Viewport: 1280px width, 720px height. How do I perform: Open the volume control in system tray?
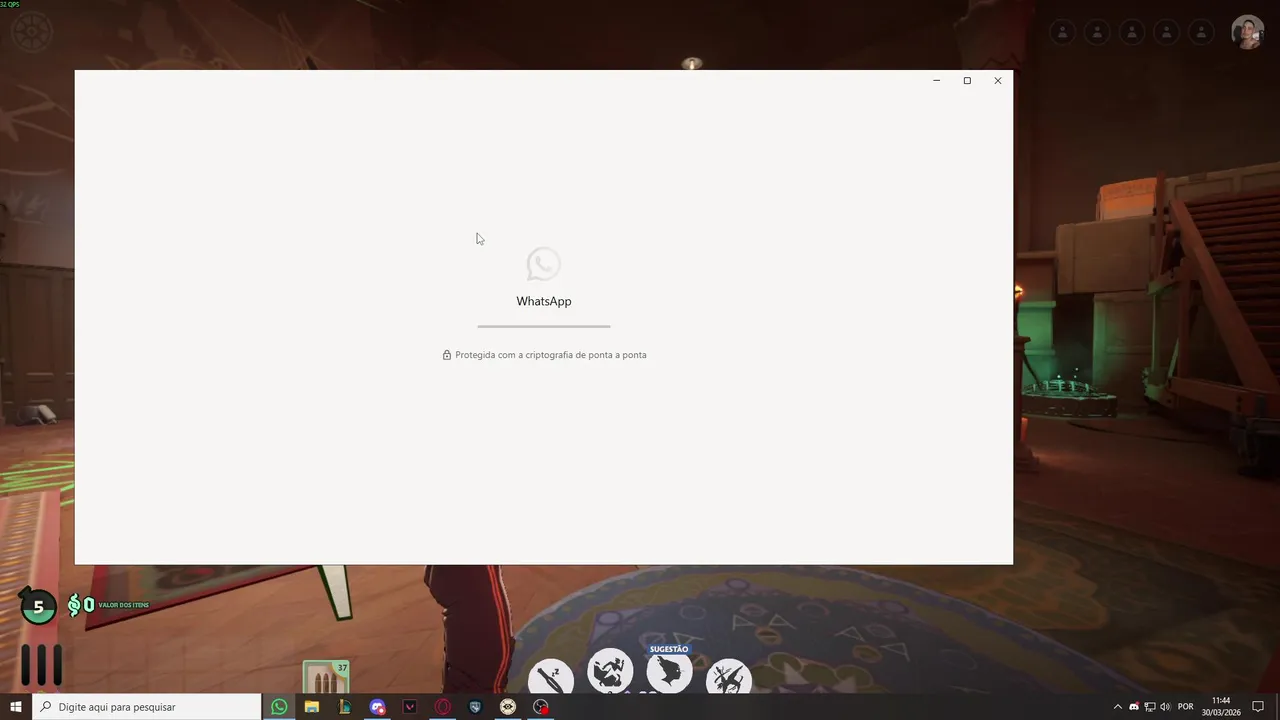click(x=1165, y=707)
